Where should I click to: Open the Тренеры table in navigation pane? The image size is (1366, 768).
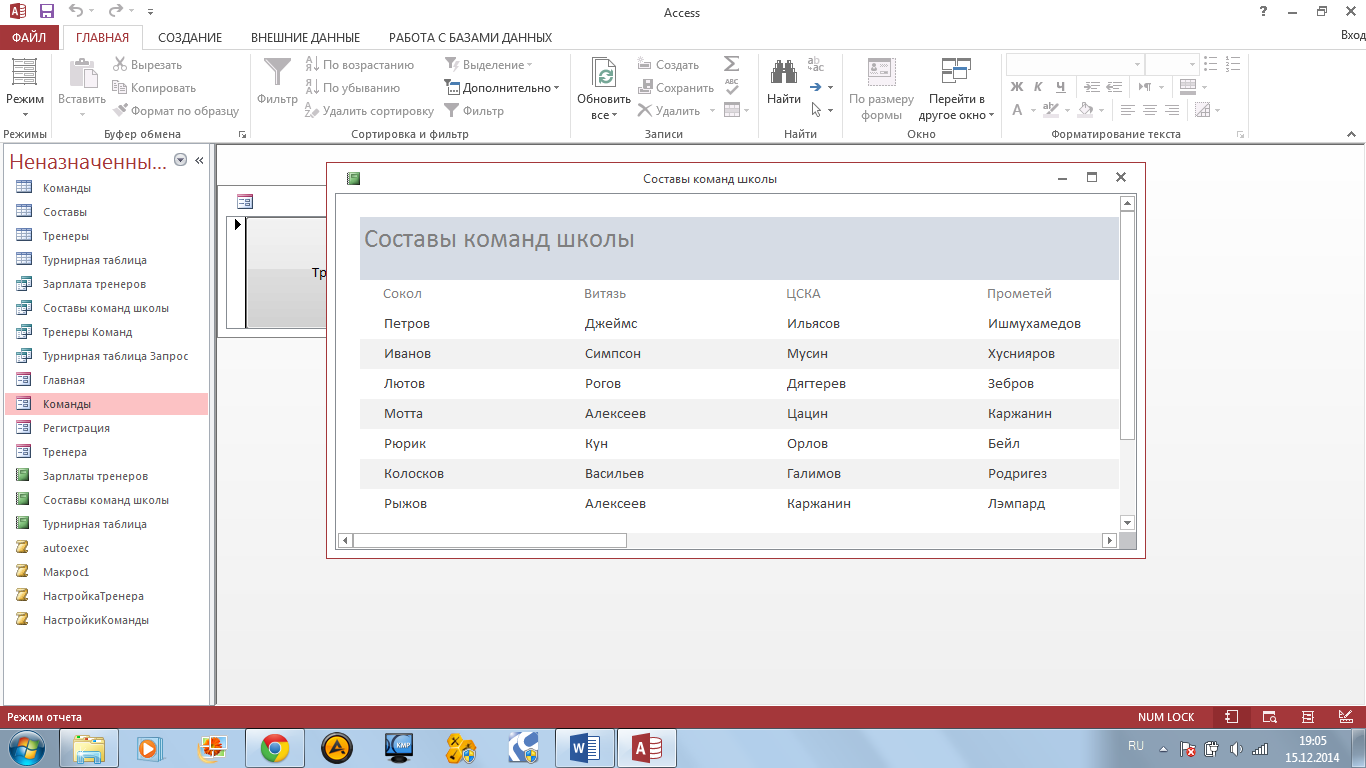point(66,236)
